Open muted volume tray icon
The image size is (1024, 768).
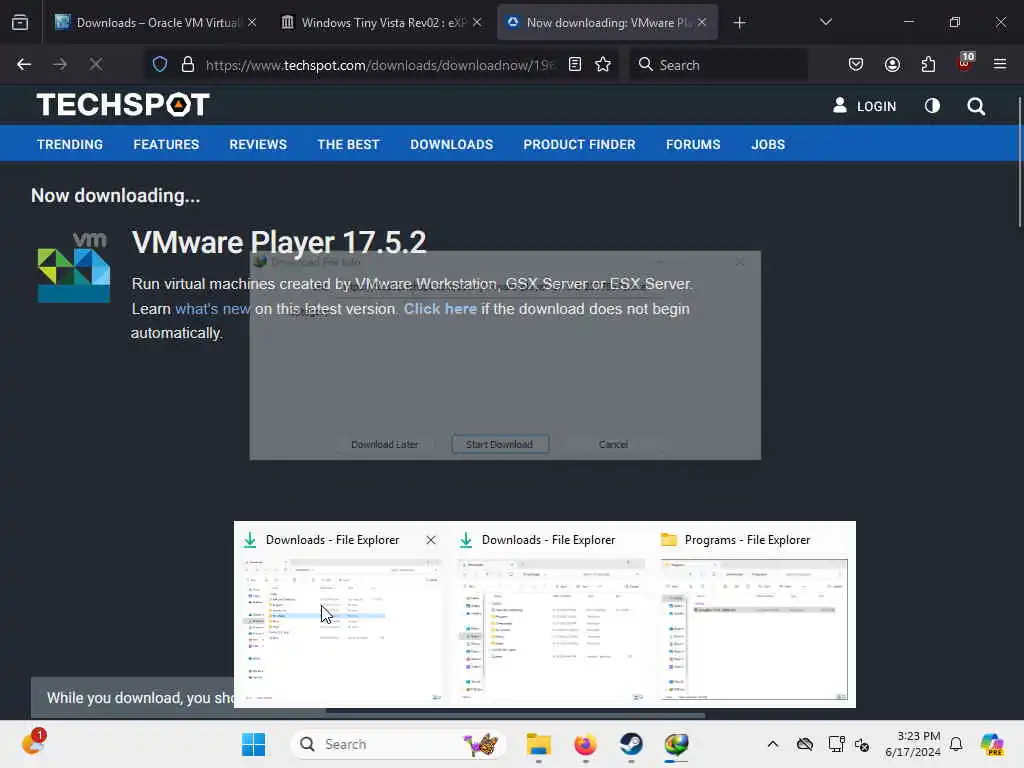point(862,744)
